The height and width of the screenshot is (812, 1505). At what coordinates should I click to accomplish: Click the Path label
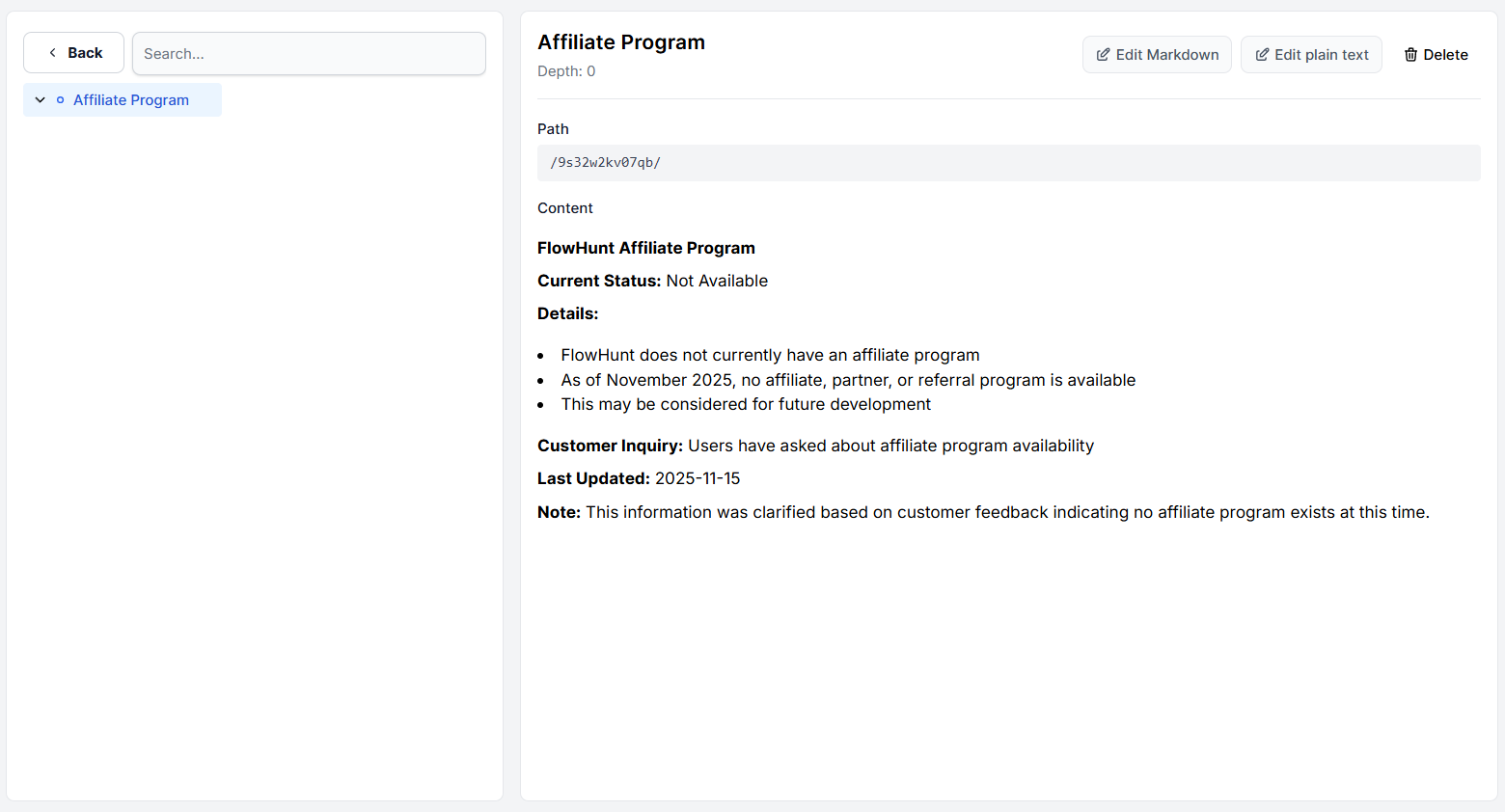pos(553,129)
